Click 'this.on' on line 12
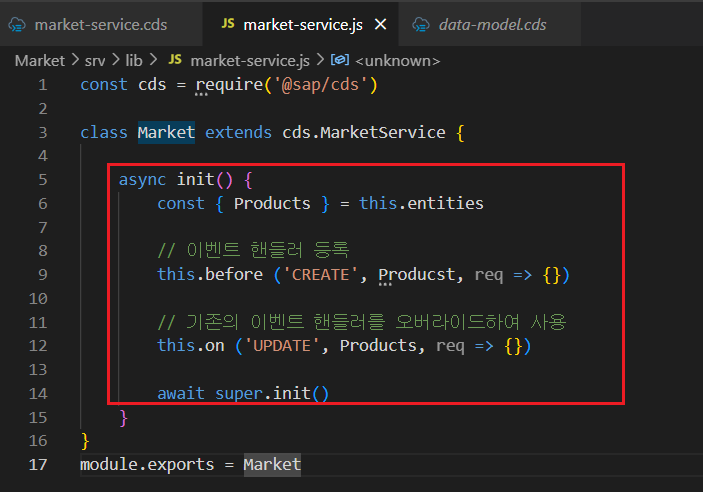Screen dimensions: 703x492 pos(191,346)
